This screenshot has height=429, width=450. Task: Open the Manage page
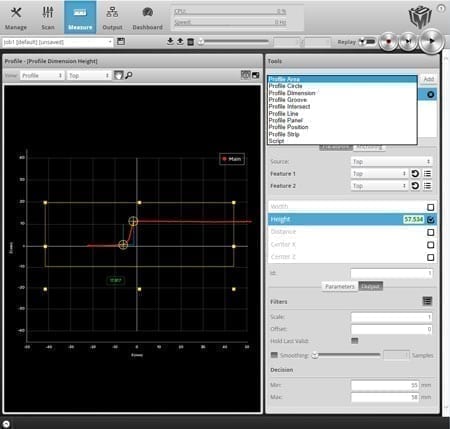[16, 18]
